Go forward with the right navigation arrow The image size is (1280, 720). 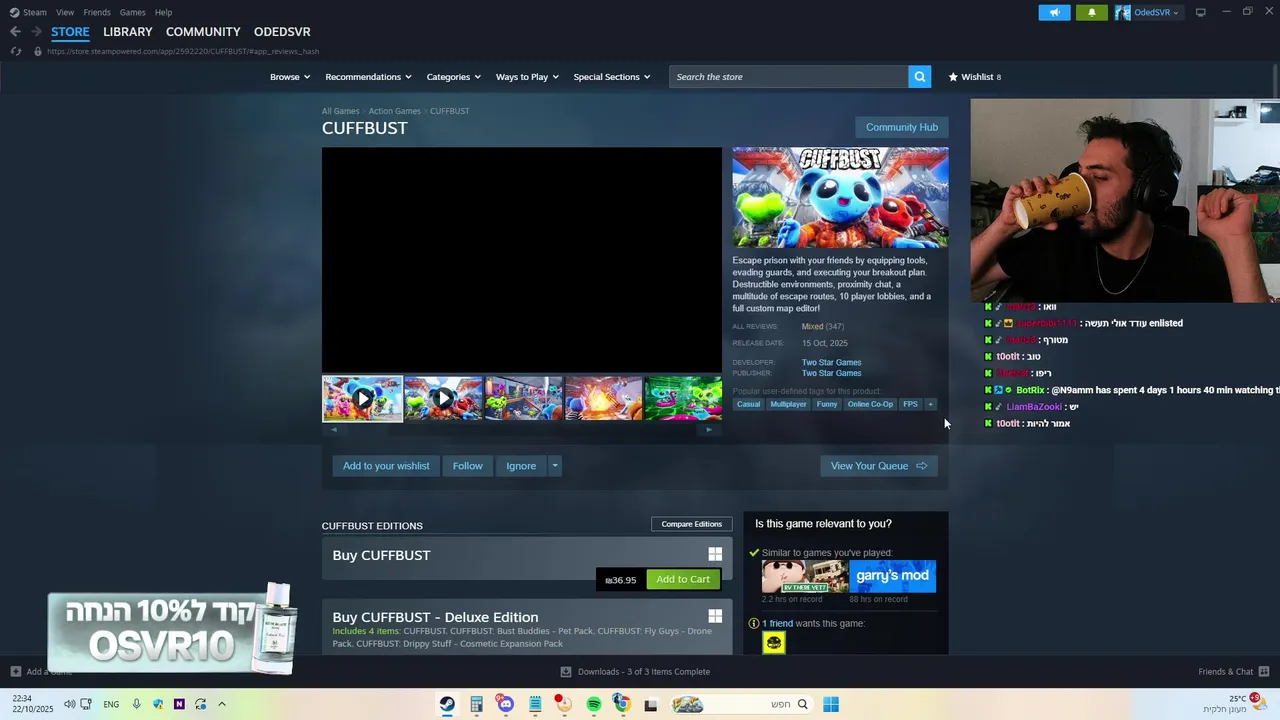(x=36, y=32)
